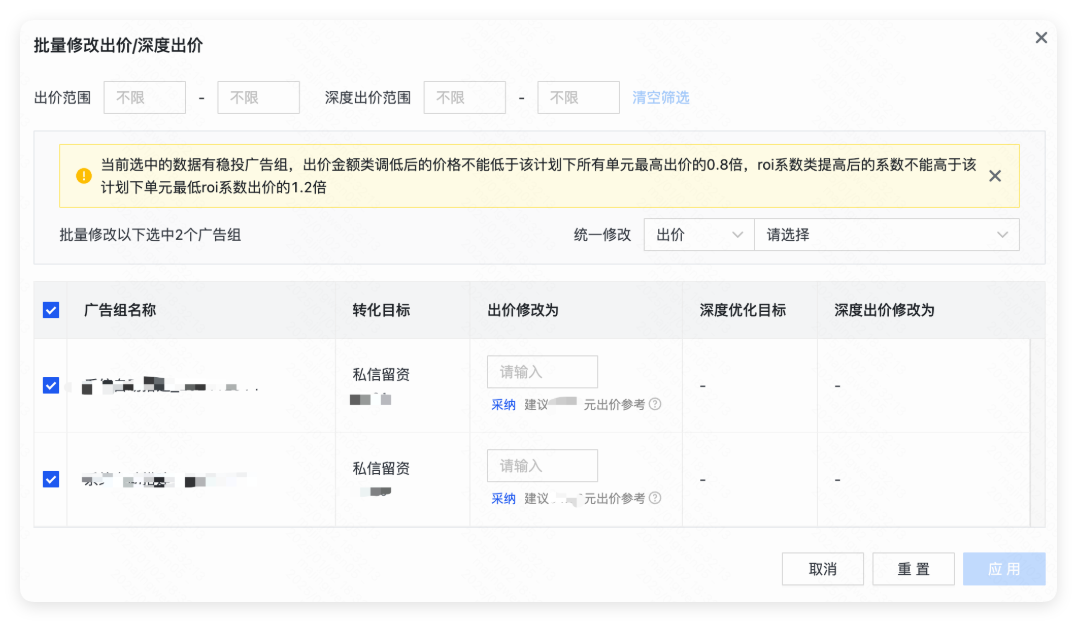Open the 出价 type dropdown
The image size is (1077, 622).
pos(699,235)
